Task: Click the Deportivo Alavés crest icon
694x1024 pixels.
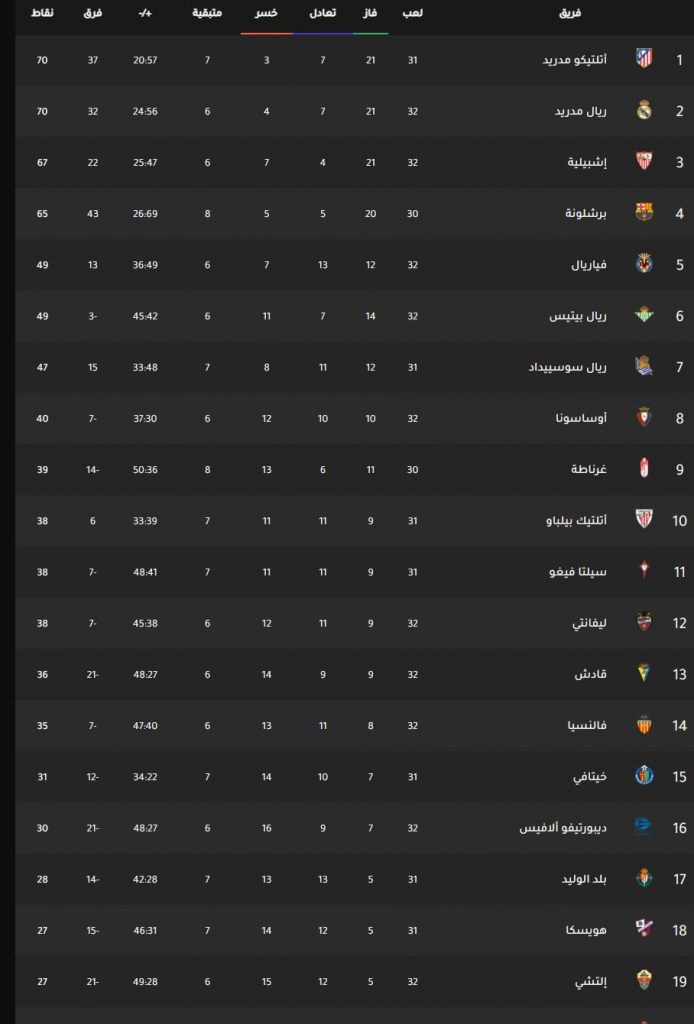Action: coord(644,827)
